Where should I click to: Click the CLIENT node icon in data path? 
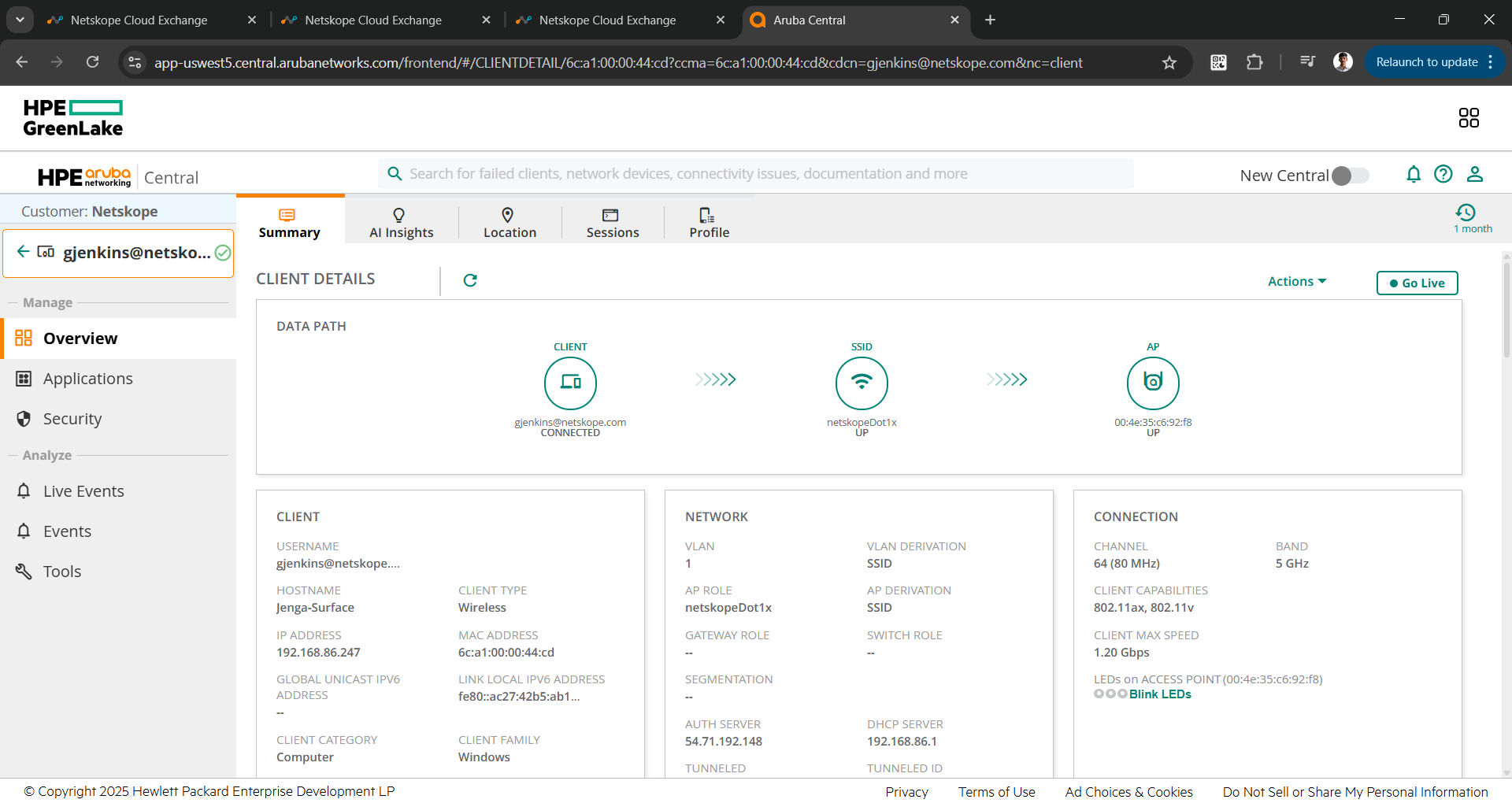(570, 383)
